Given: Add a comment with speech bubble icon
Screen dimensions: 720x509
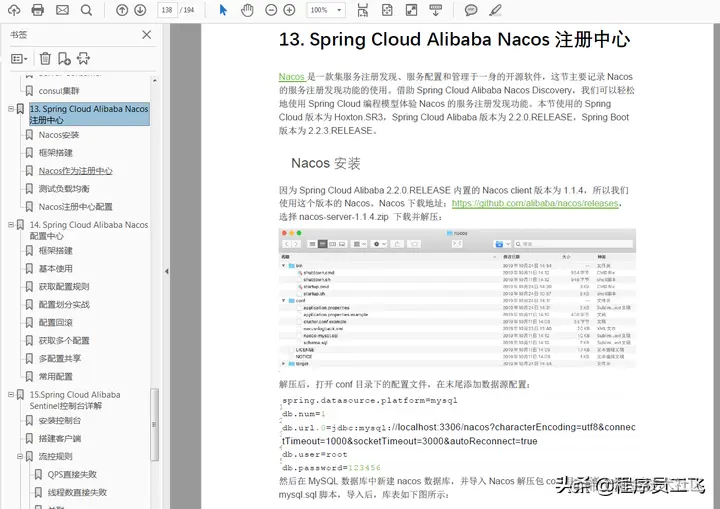Looking at the screenshot, I should pos(471,10).
